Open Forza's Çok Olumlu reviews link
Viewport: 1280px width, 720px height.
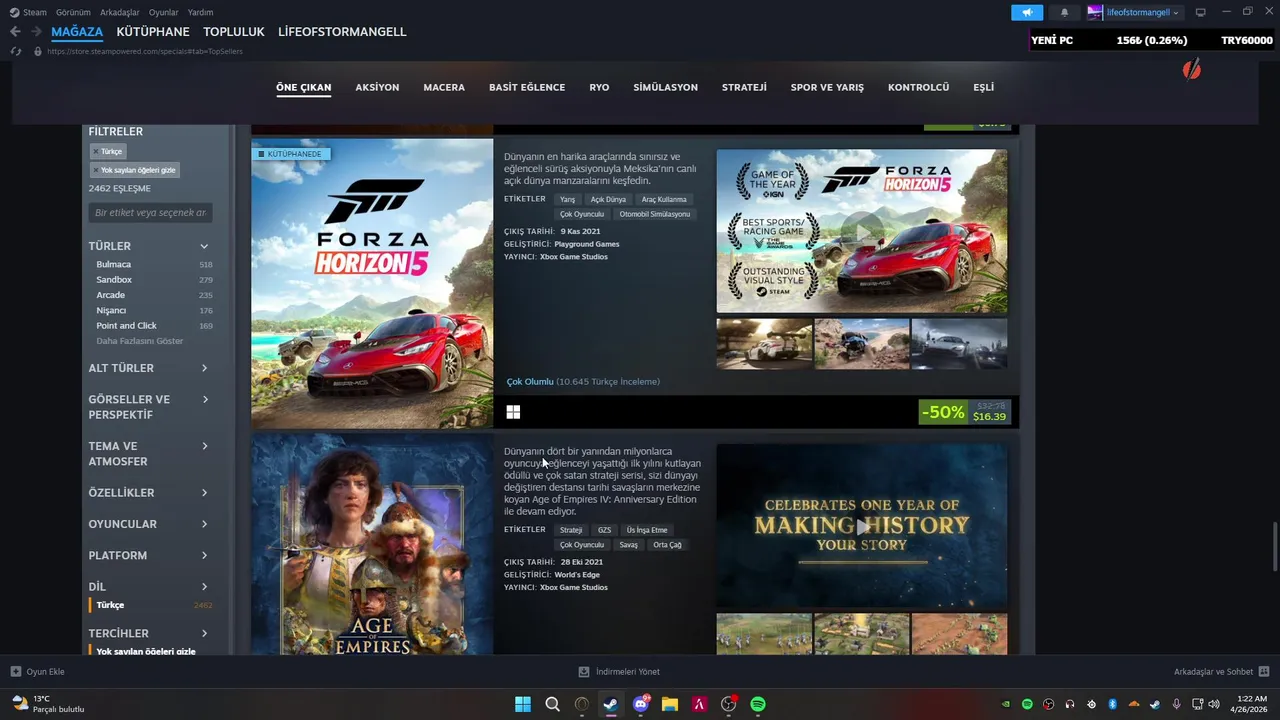point(530,382)
